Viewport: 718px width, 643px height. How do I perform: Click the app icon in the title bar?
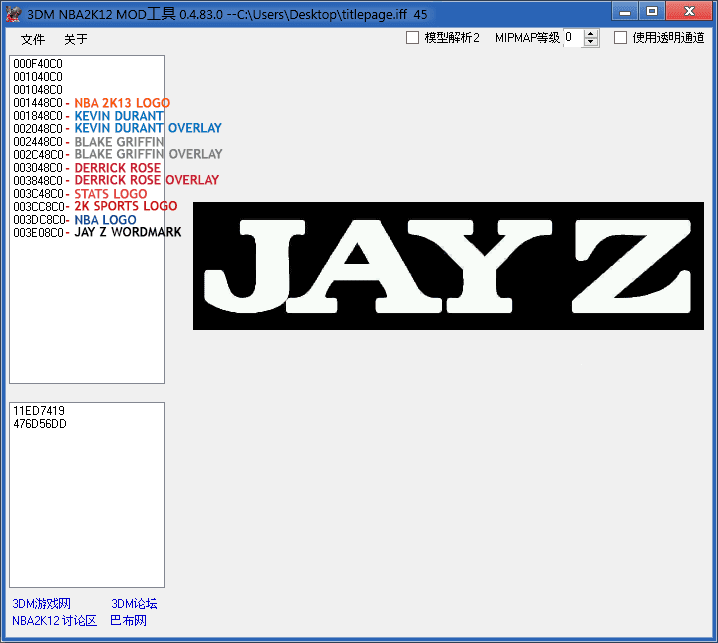[x=13, y=14]
